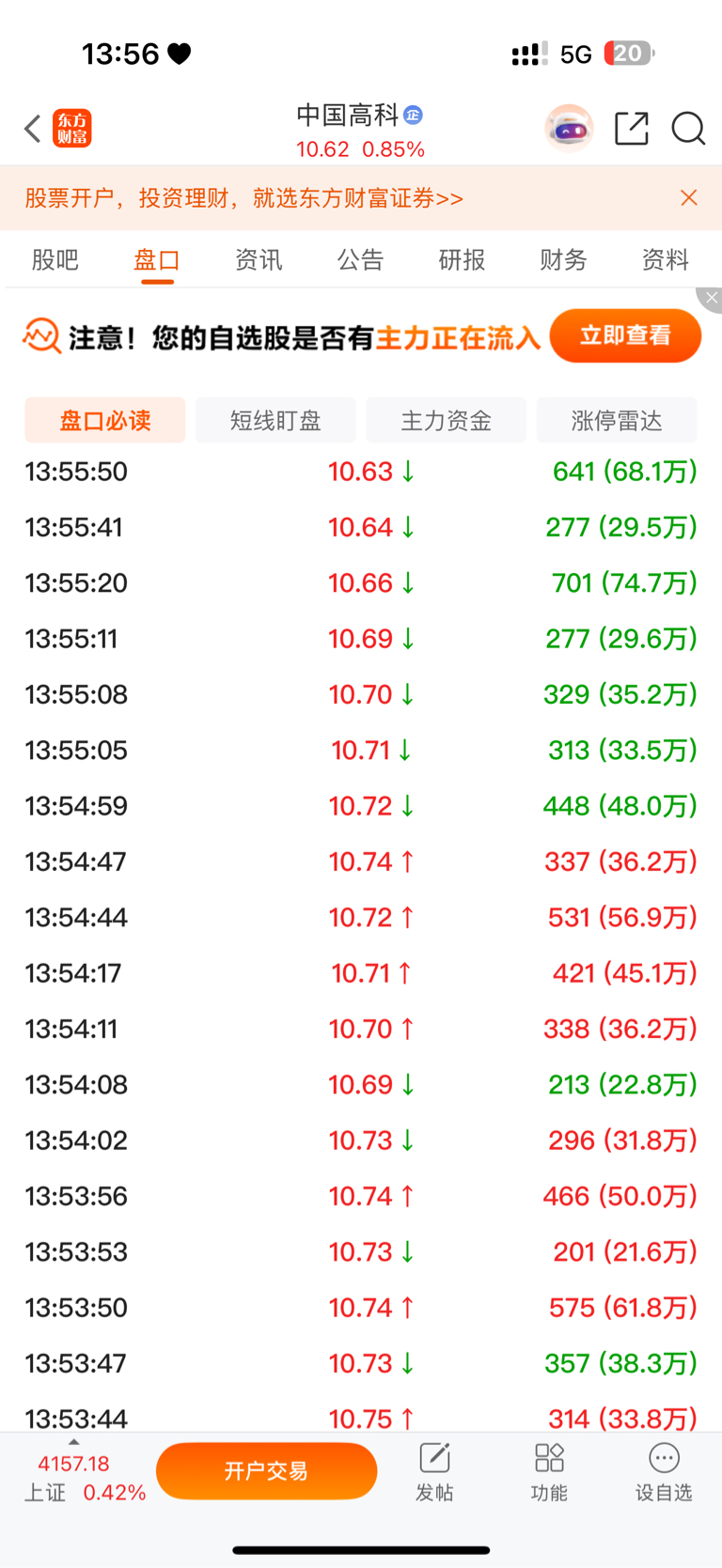722x1568 pixels.
Task: Tap the share icon
Action: pos(632,129)
